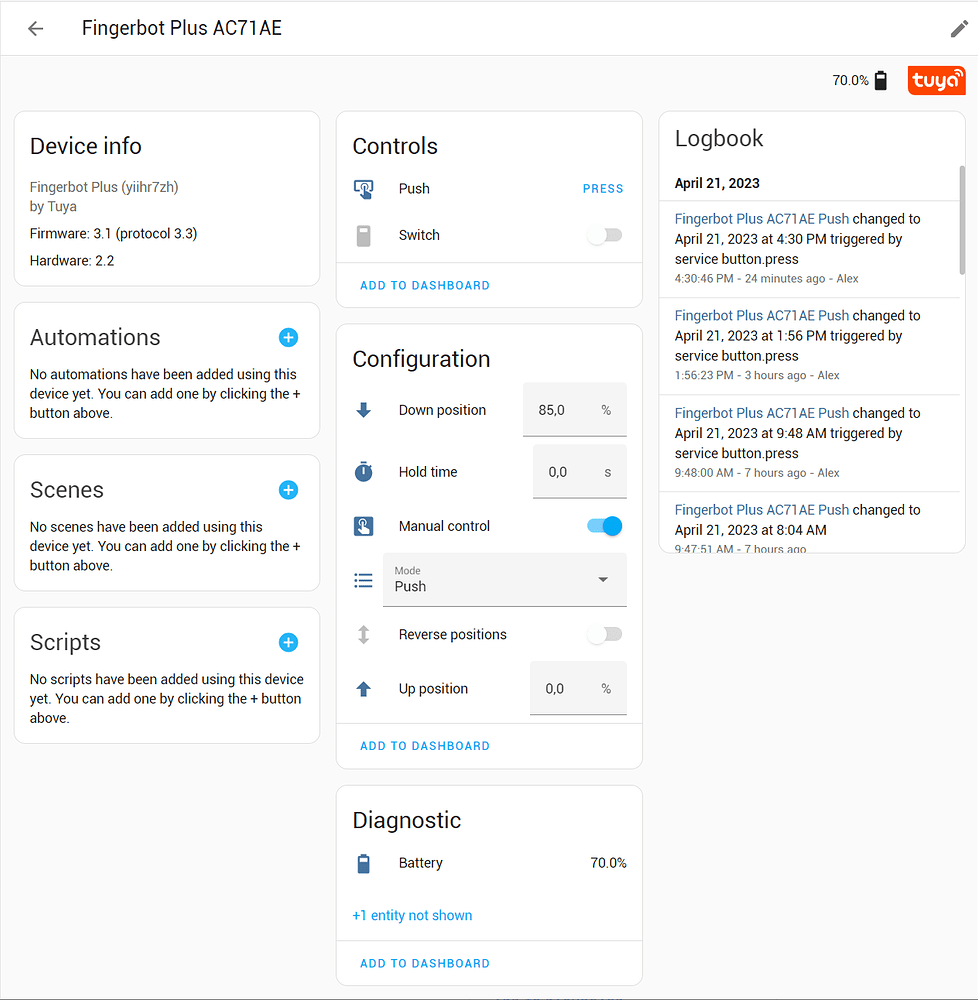This screenshot has height=1000, width=978.
Task: Click +1 entity not shown link
Action: 412,915
